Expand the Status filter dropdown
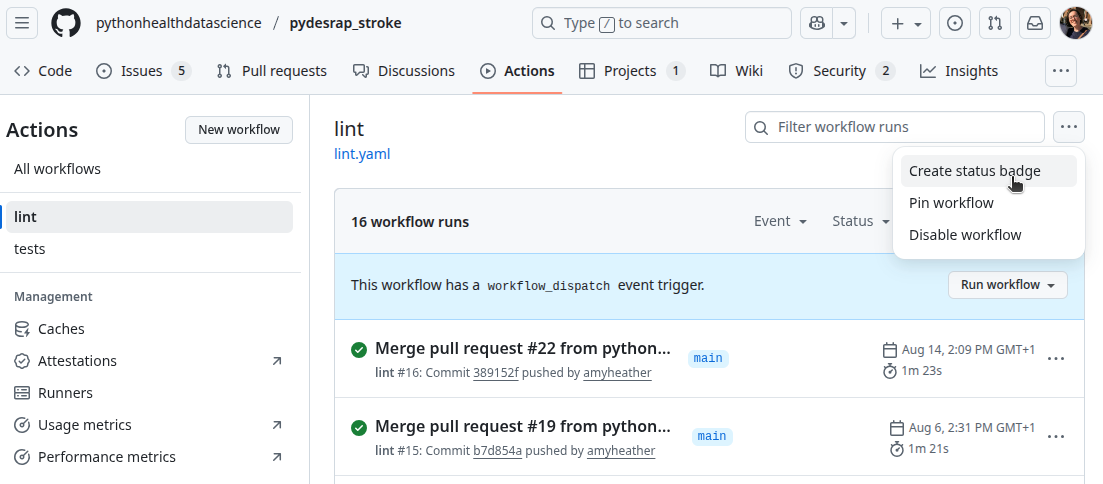Viewport: 1103px width, 484px height. pyautogui.click(x=860, y=221)
